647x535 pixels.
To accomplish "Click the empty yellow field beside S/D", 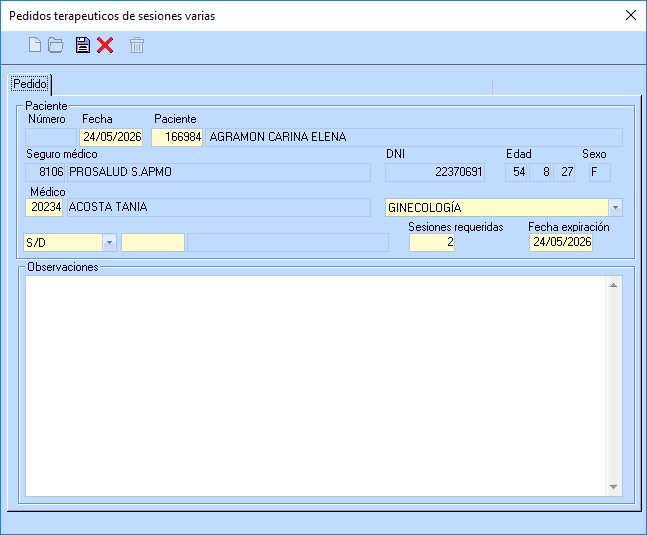I will pyautogui.click(x=153, y=243).
